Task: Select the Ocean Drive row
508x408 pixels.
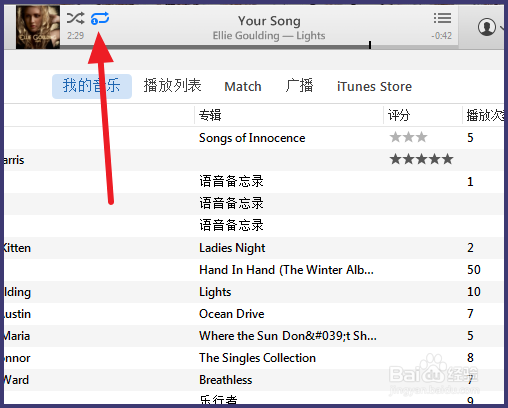Action: click(x=254, y=314)
